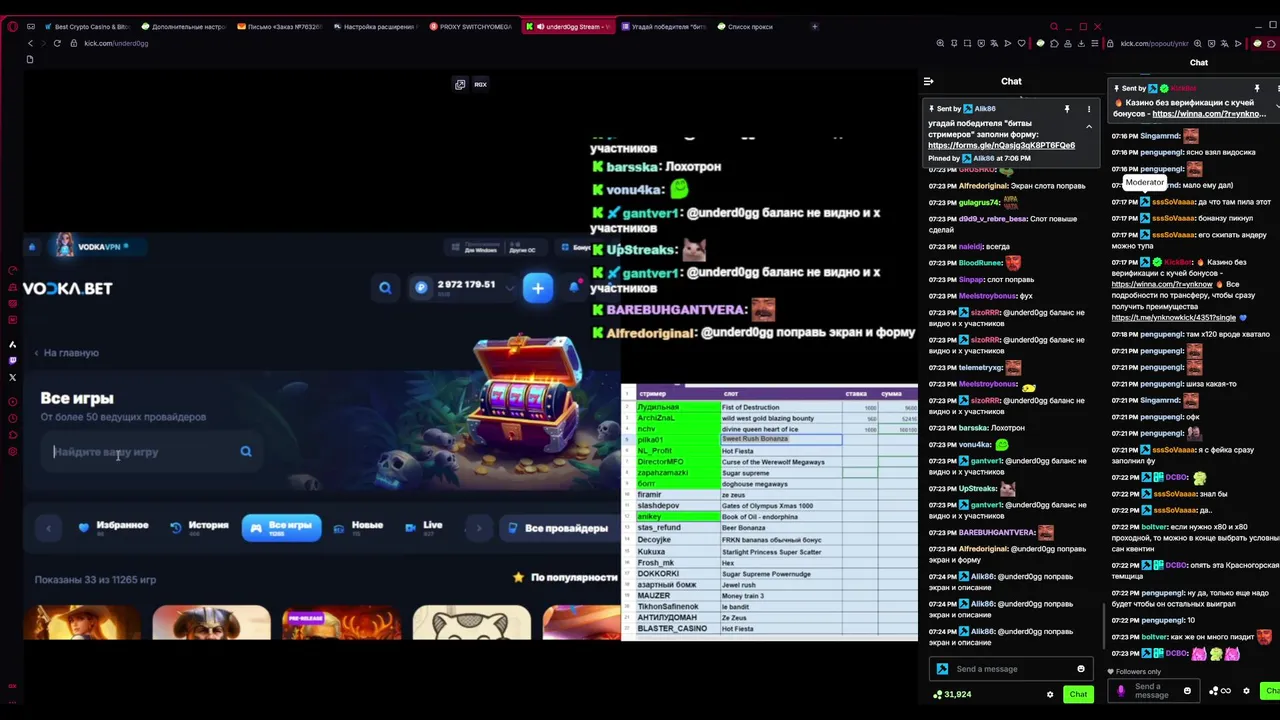1280x720 pixels.
Task: Open the downloads icon in the browser toolbar
Action: click(x=1083, y=43)
